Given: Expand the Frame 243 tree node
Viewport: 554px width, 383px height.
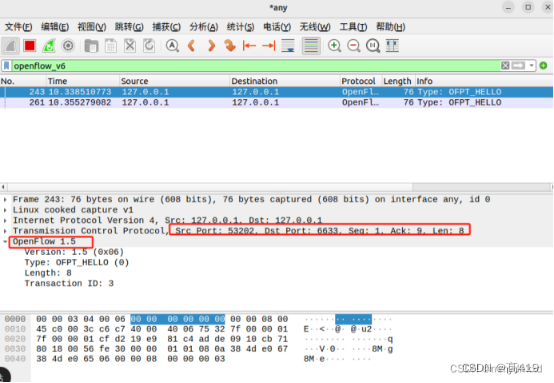Looking at the screenshot, I should (5, 200).
